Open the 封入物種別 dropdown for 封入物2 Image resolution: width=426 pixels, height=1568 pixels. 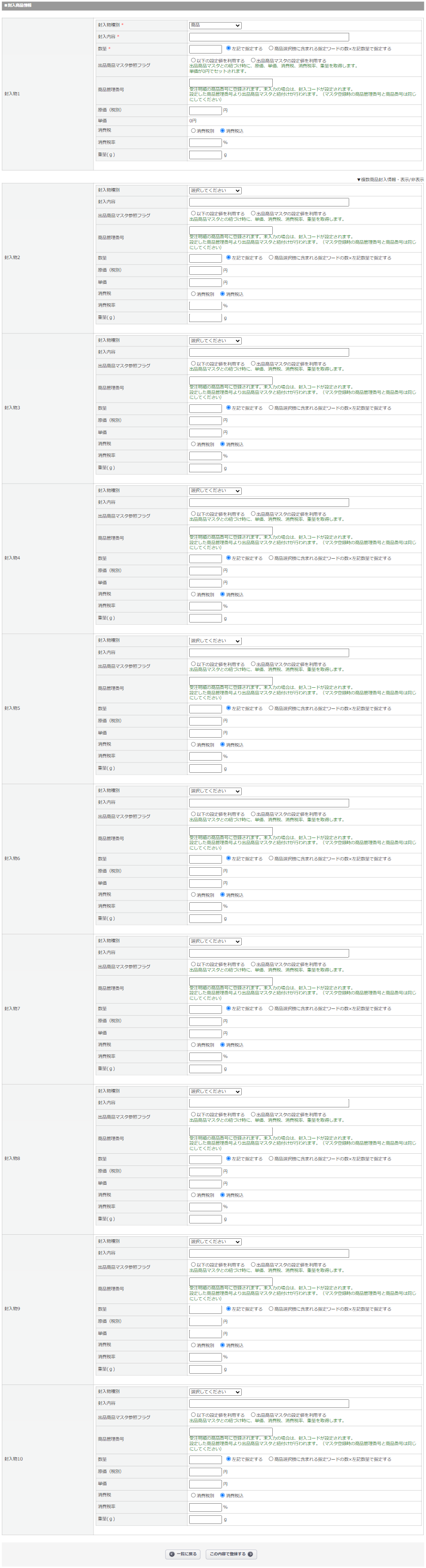click(x=215, y=191)
